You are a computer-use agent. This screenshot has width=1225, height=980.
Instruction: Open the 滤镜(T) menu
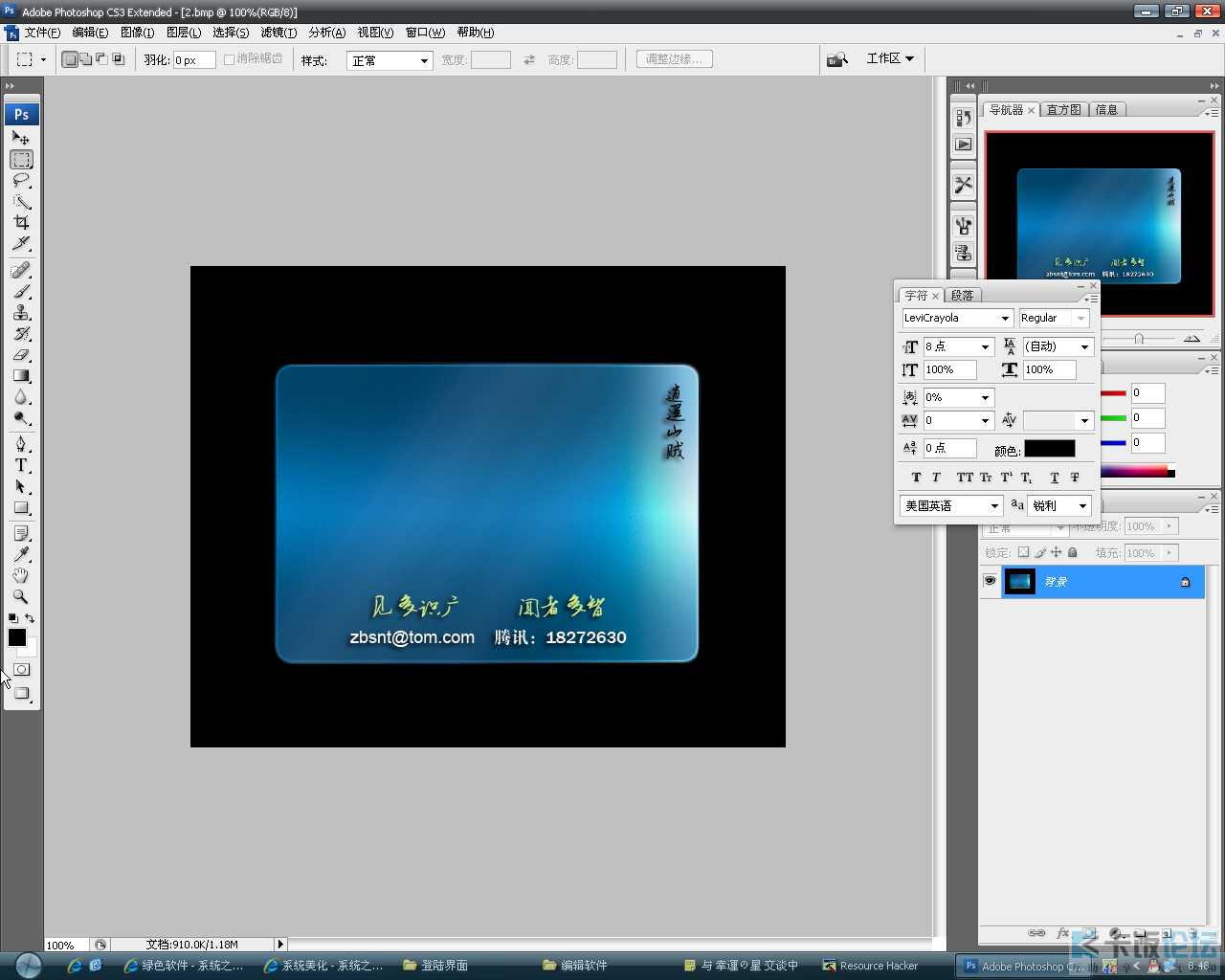pyautogui.click(x=278, y=33)
